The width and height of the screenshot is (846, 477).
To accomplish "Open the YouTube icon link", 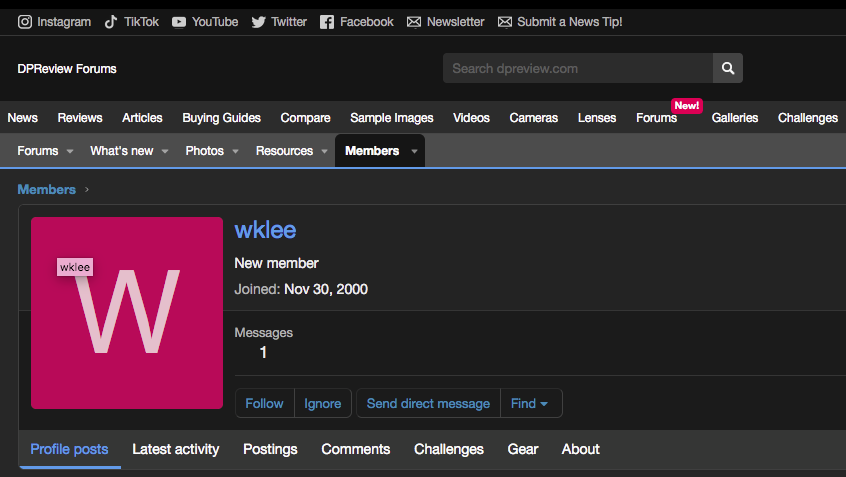I will click(x=179, y=22).
